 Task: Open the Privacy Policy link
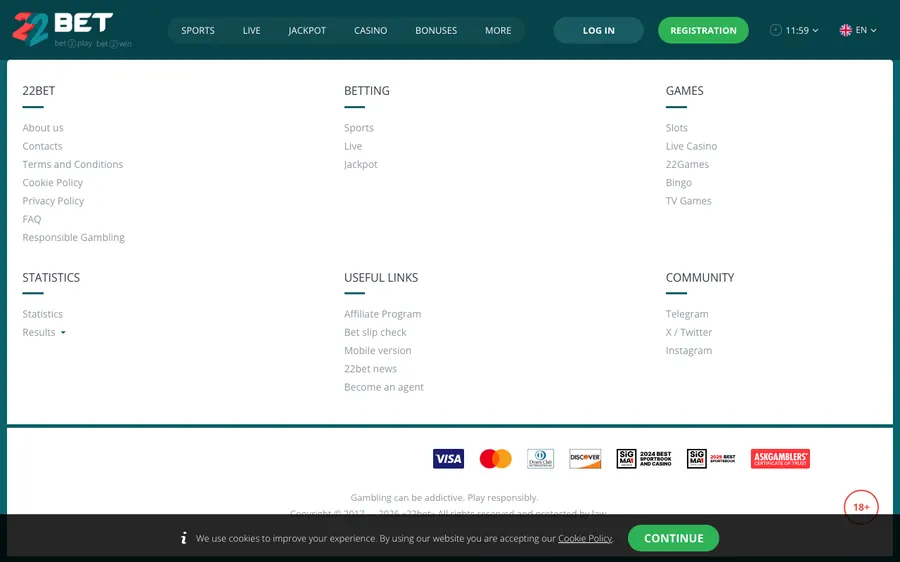point(53,201)
